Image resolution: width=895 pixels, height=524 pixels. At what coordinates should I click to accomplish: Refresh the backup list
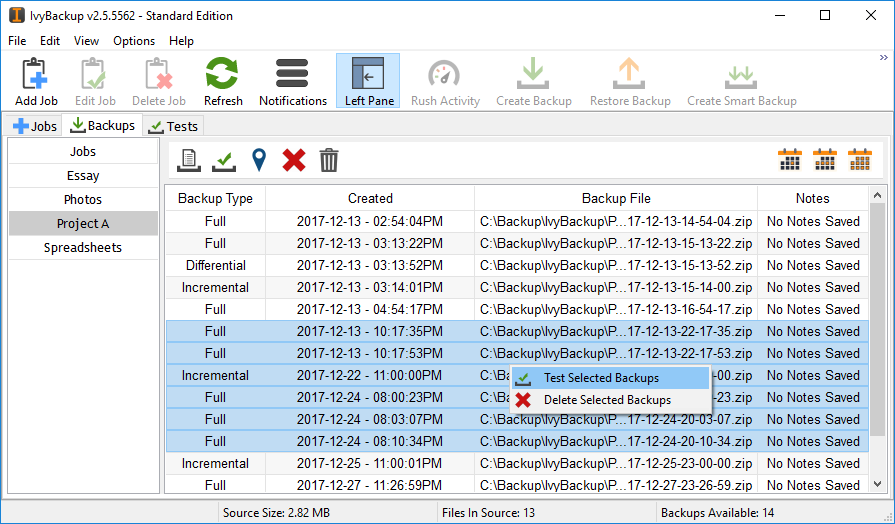pos(223,81)
